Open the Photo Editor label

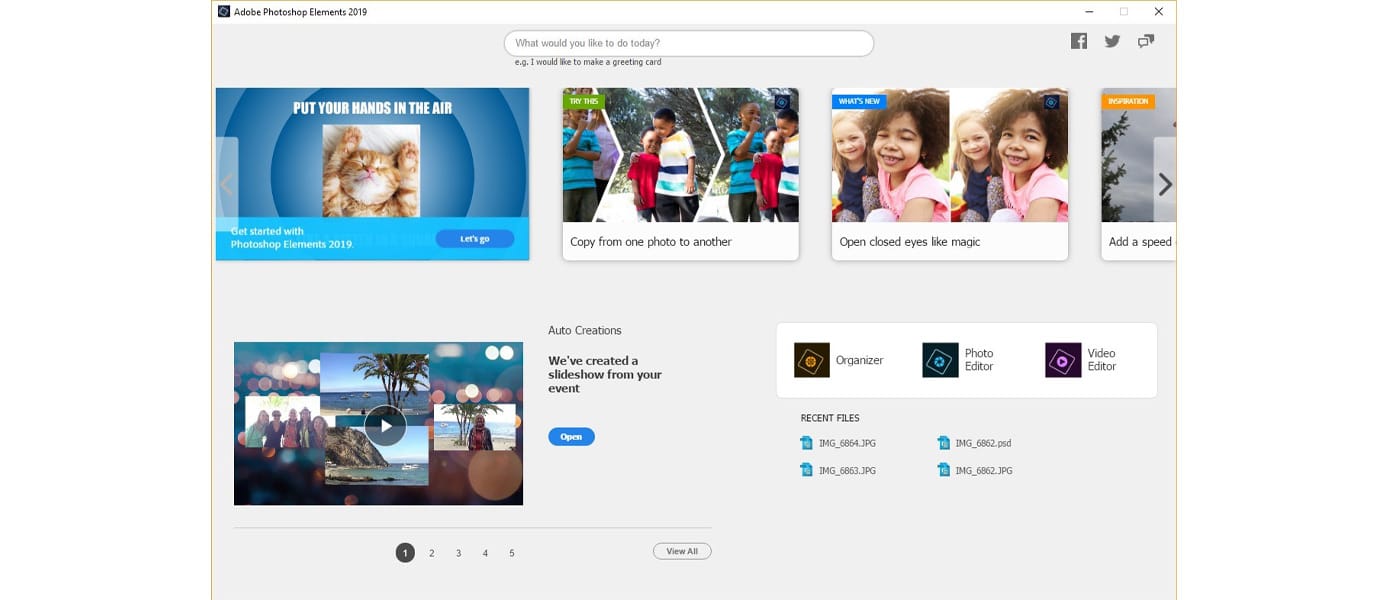tap(979, 360)
